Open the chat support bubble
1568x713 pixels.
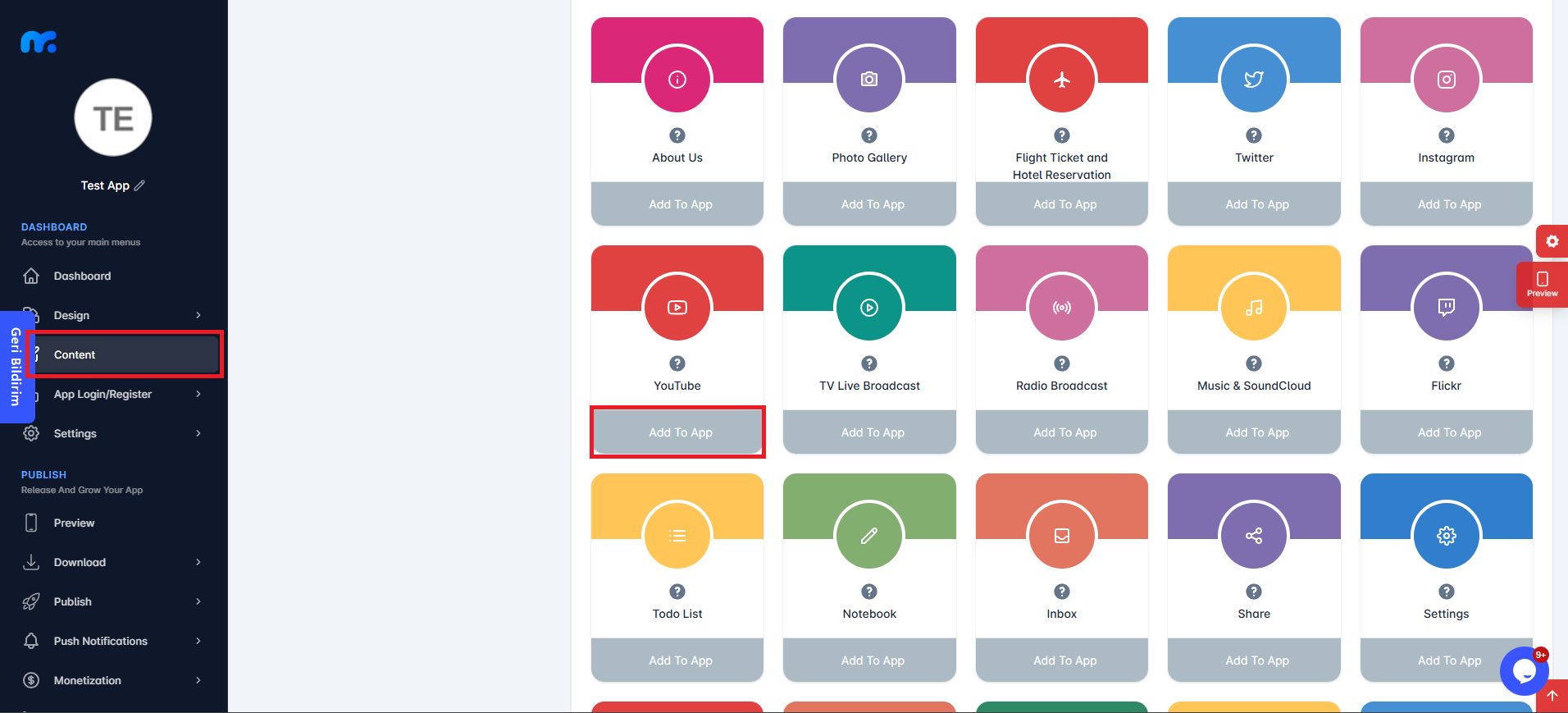[x=1524, y=671]
